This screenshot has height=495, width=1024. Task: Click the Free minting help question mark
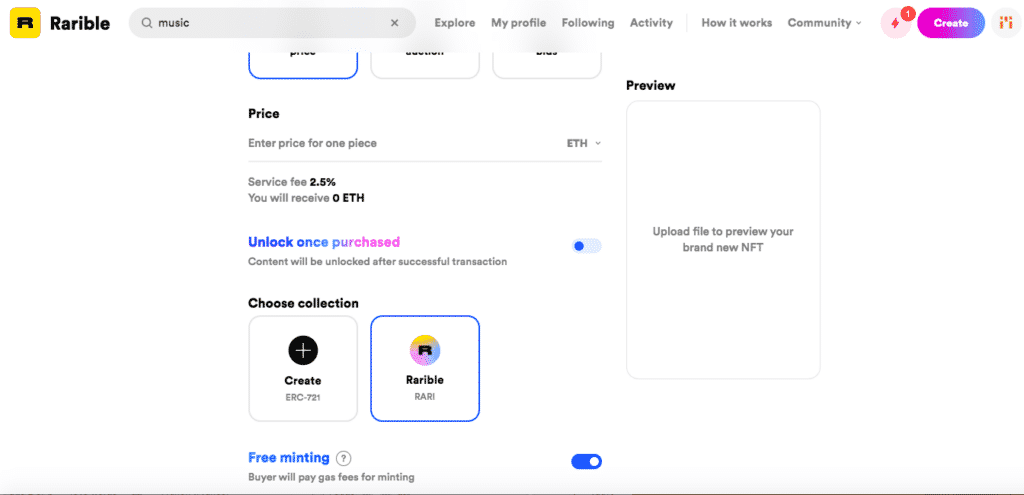coord(344,458)
